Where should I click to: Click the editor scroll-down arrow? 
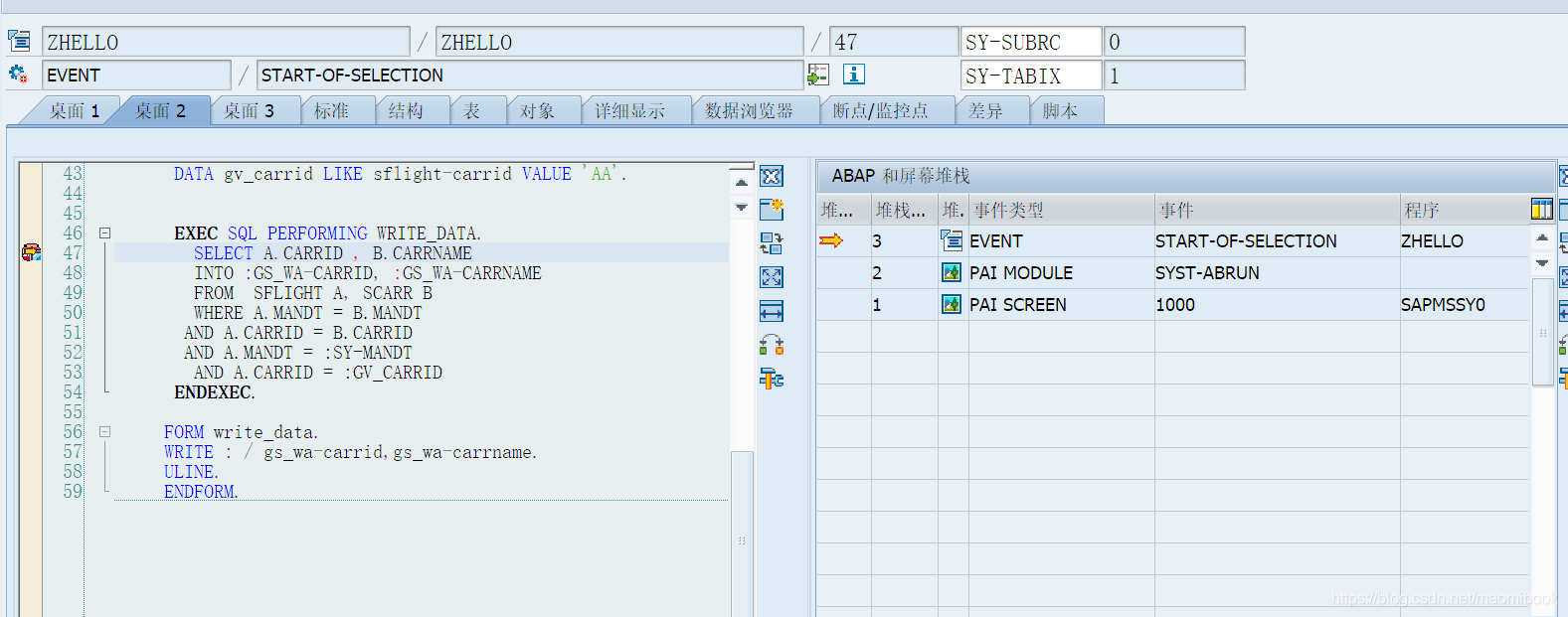(x=742, y=208)
